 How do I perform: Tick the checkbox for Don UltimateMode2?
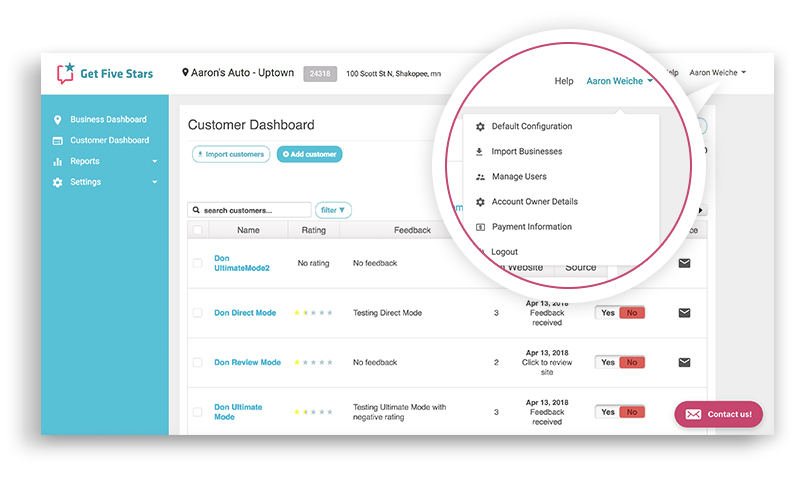[197, 263]
